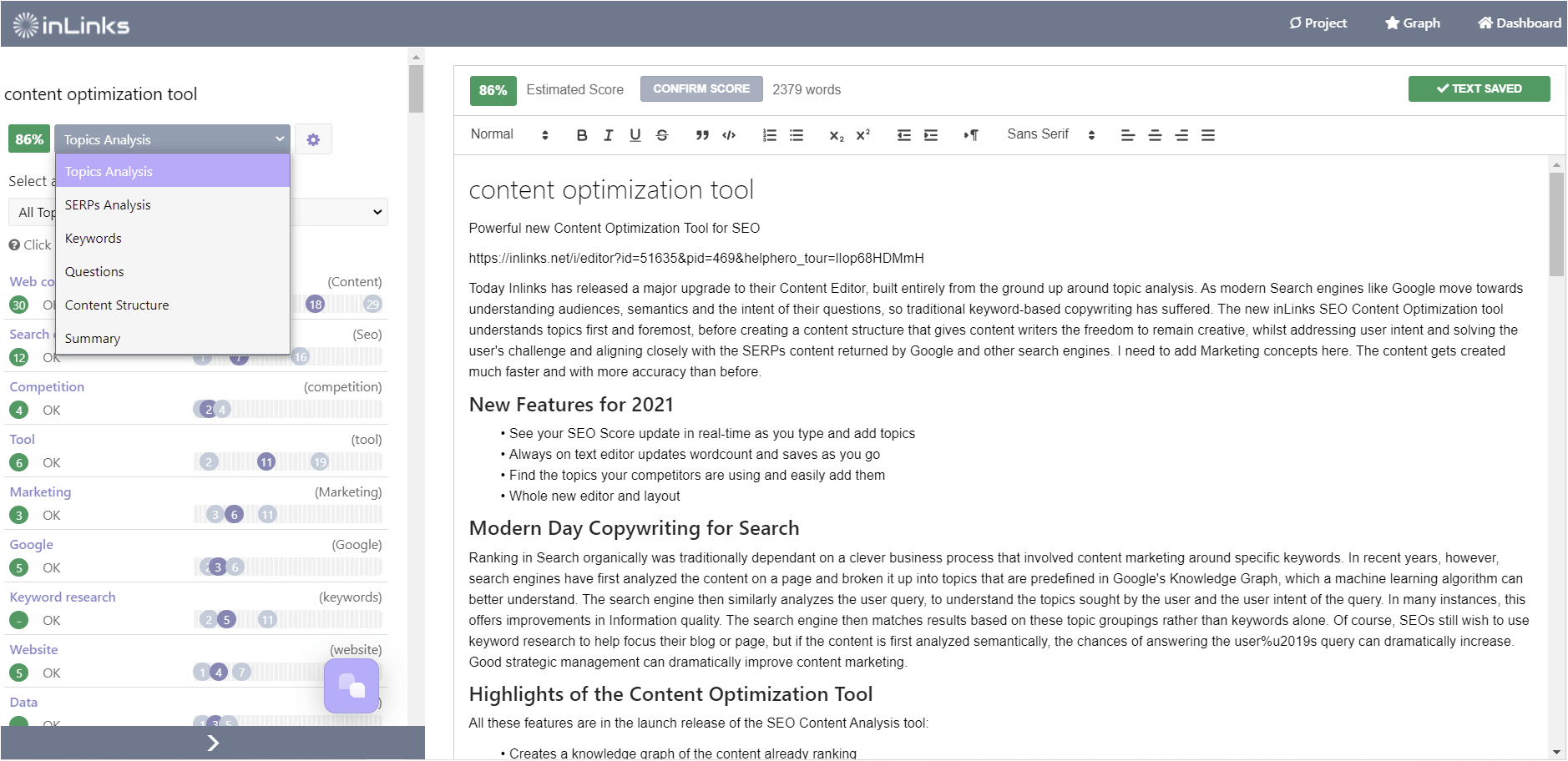Click the editor title 'content optimization tool'
The height and width of the screenshot is (761, 1568).
coord(611,190)
